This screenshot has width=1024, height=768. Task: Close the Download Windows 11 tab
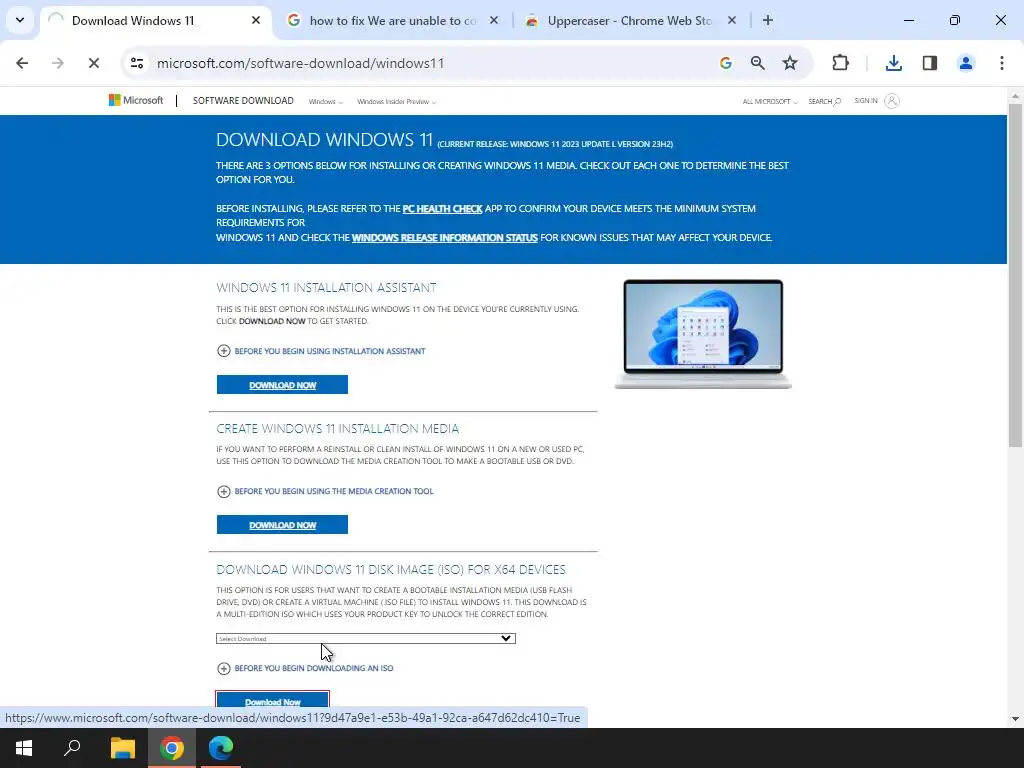pos(256,20)
